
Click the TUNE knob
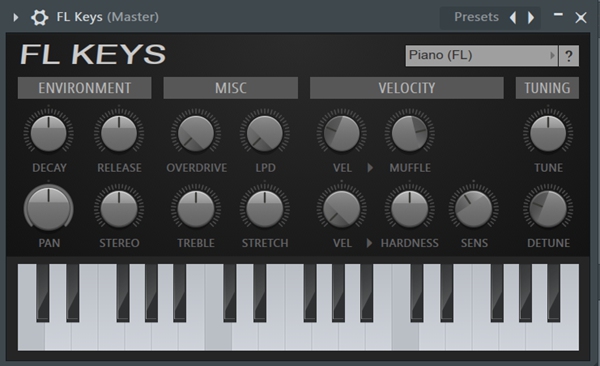pyautogui.click(x=548, y=134)
